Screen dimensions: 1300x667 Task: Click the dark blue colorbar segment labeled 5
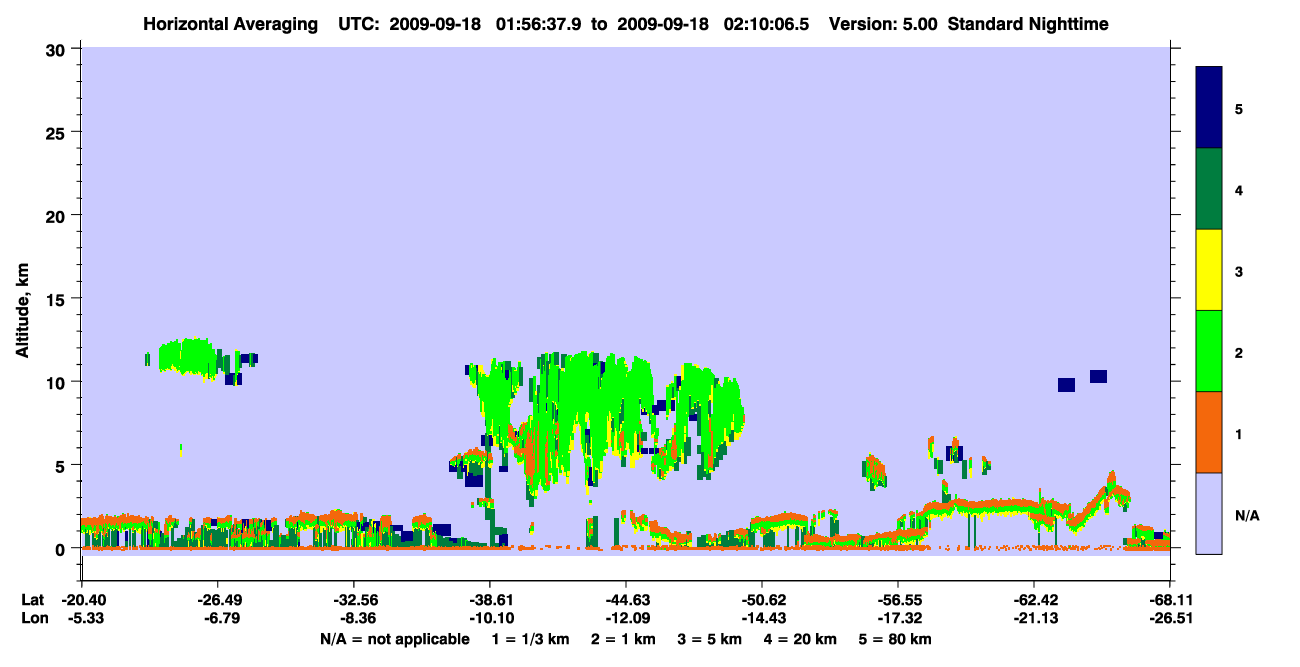[1209, 108]
